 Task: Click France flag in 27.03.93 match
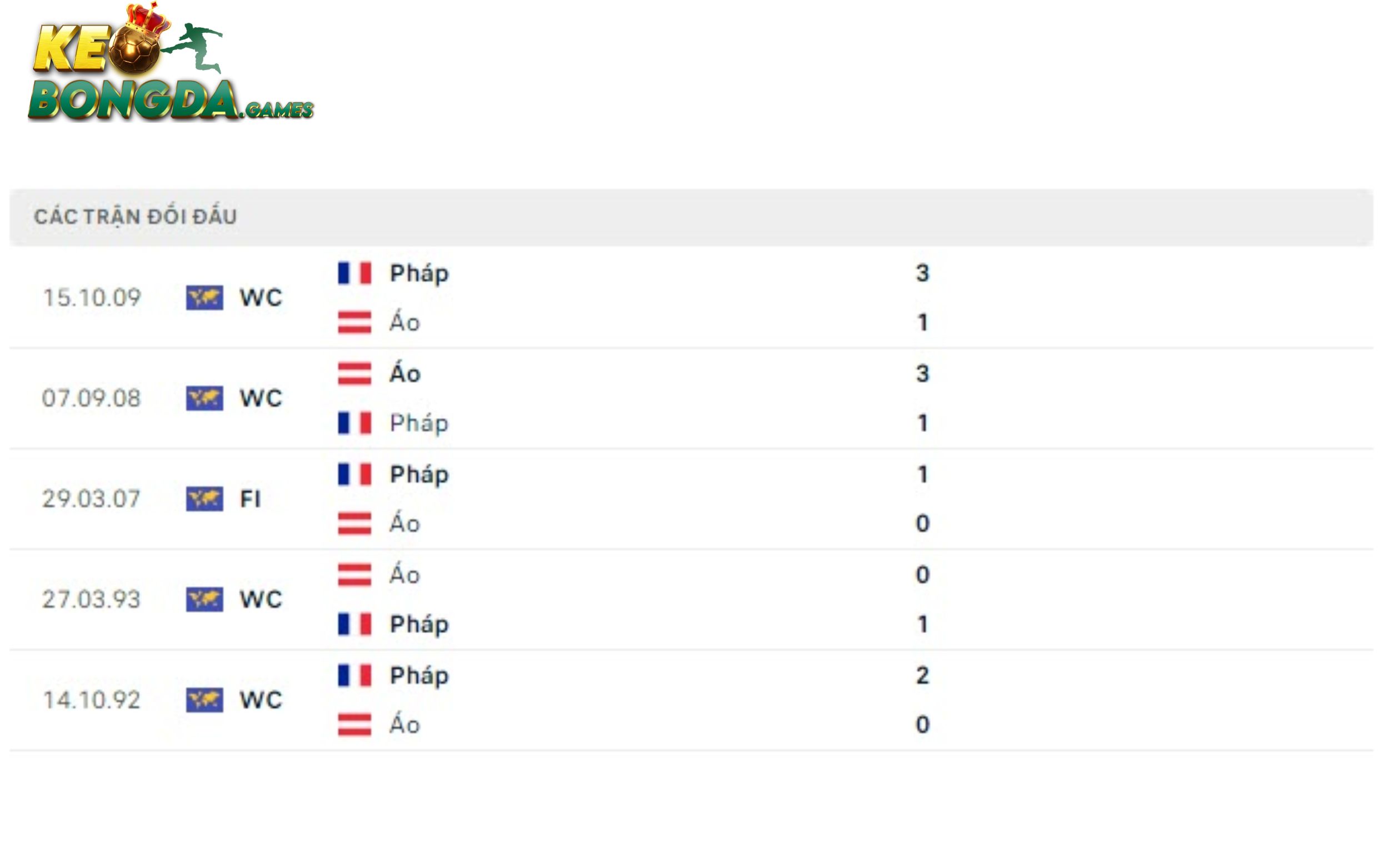354,624
